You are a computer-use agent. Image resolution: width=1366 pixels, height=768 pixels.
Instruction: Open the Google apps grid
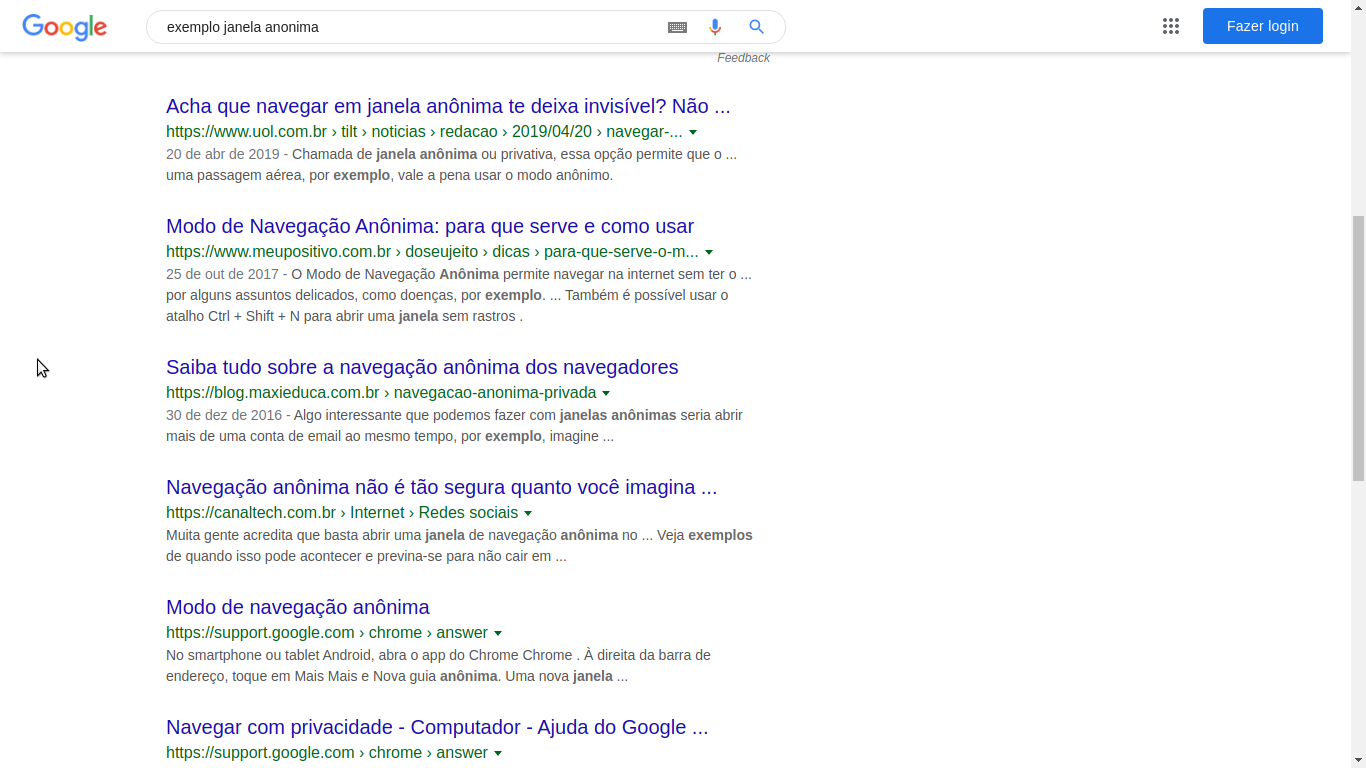[1171, 26]
